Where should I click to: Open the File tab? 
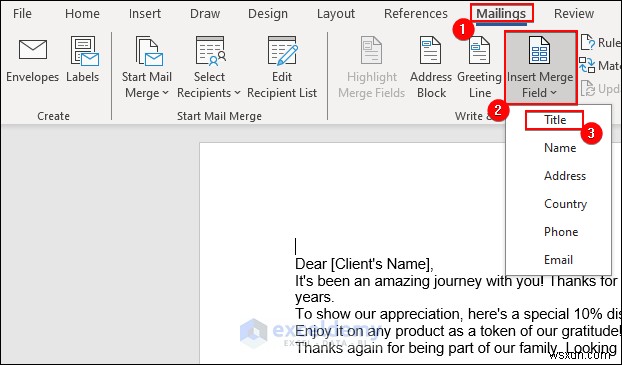[22, 13]
